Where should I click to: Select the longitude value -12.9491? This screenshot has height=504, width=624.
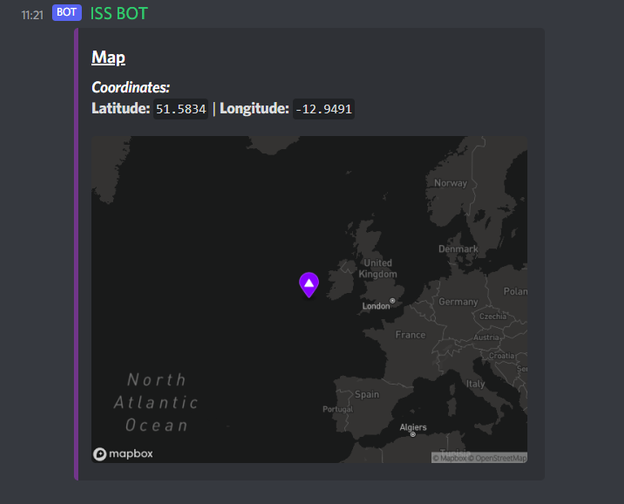click(324, 109)
